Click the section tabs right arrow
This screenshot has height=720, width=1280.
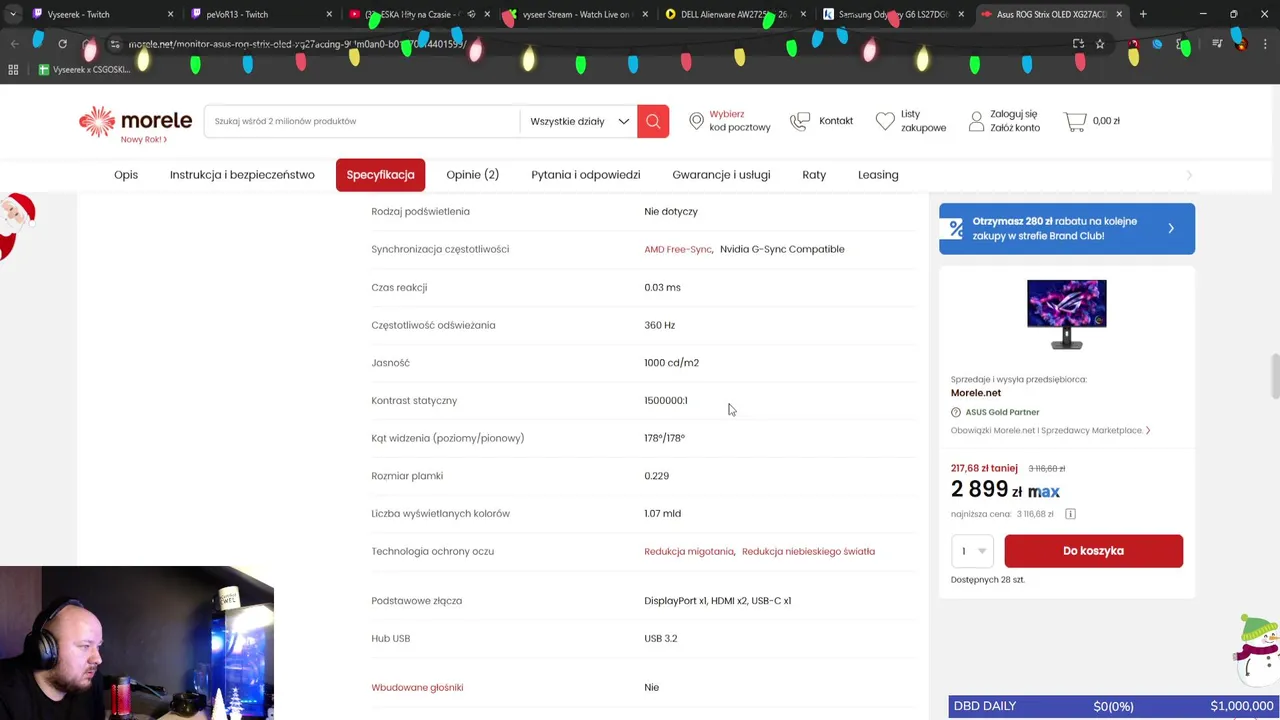tap(1189, 175)
